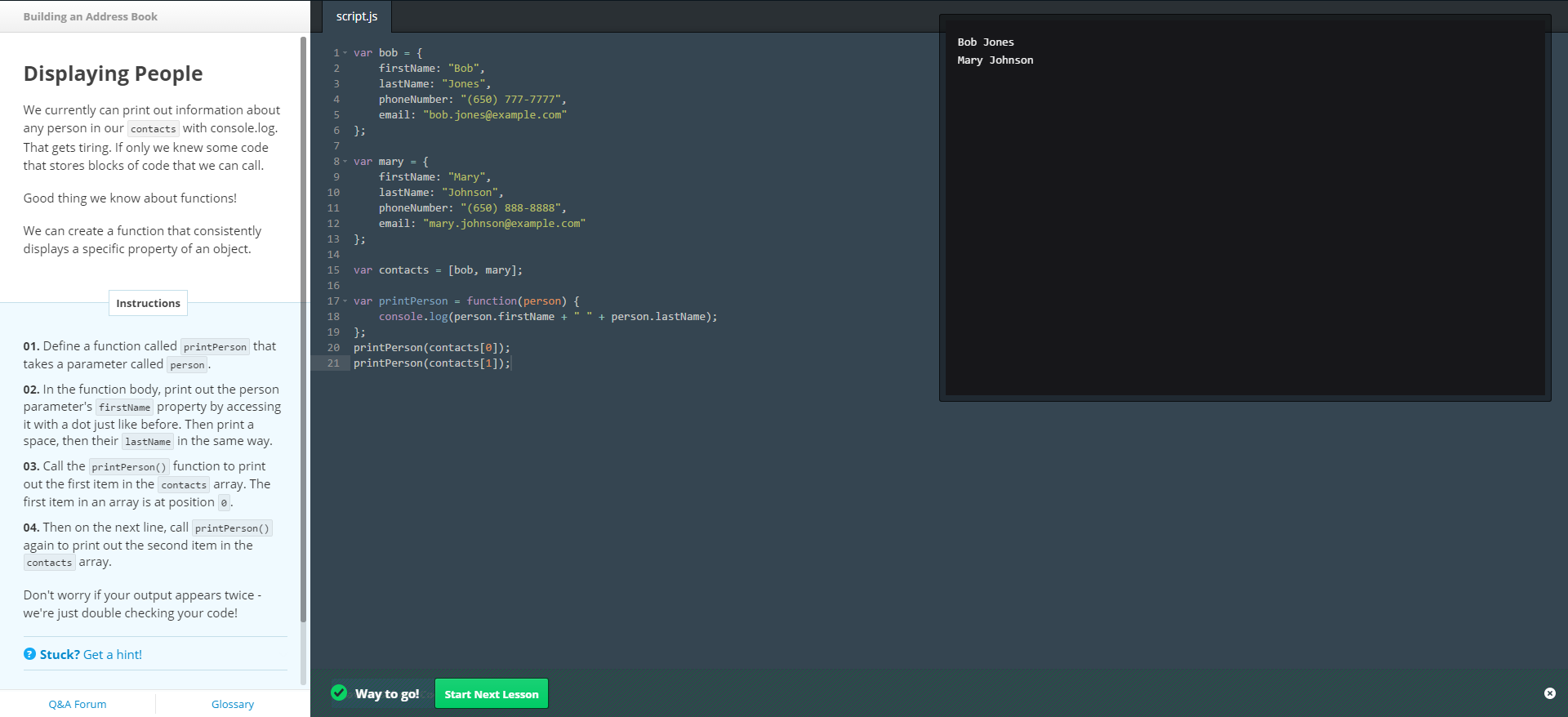The height and width of the screenshot is (717, 1568).
Task: Open the Q&A Forum link
Action: tap(78, 704)
